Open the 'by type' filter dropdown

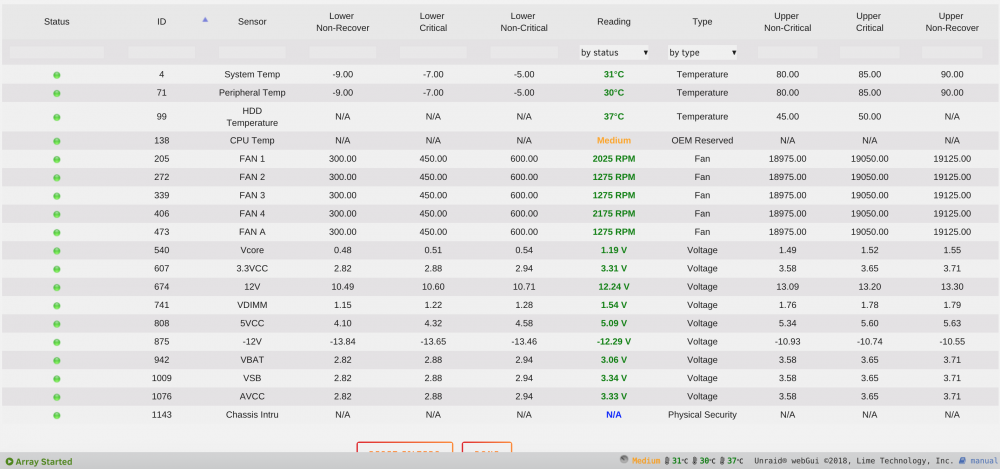(702, 53)
